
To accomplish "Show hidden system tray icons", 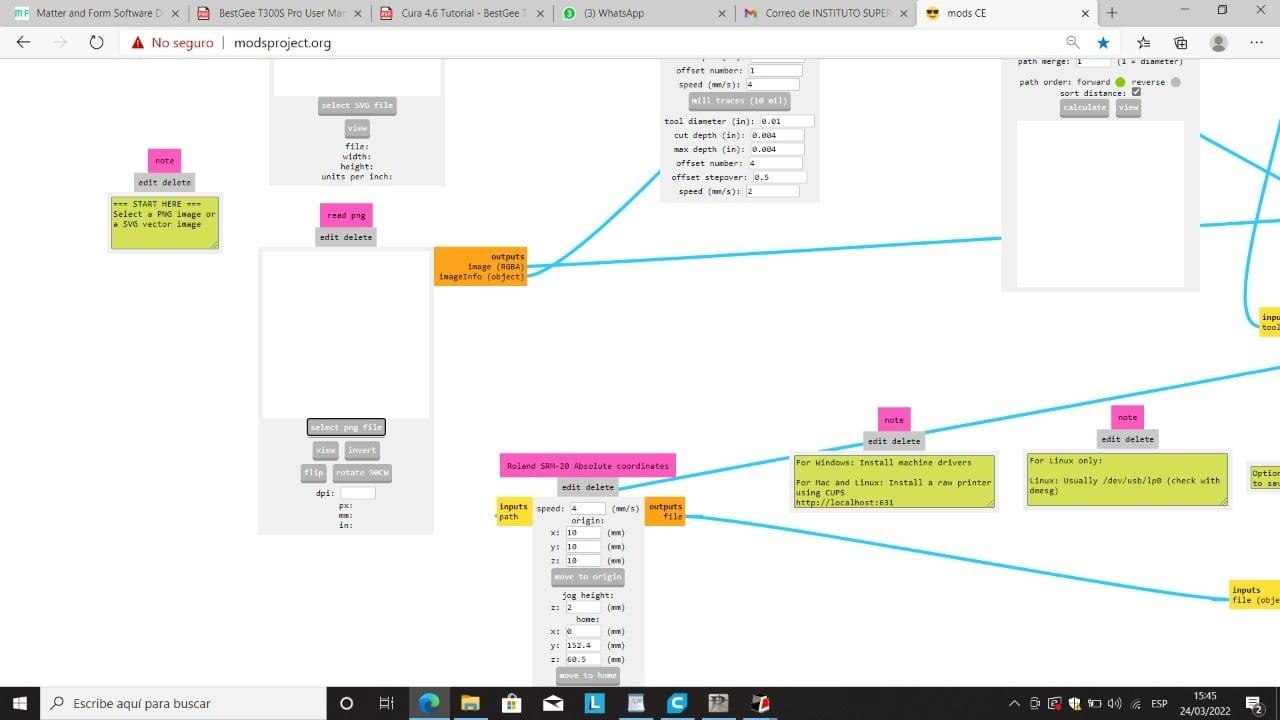I will [1015, 703].
